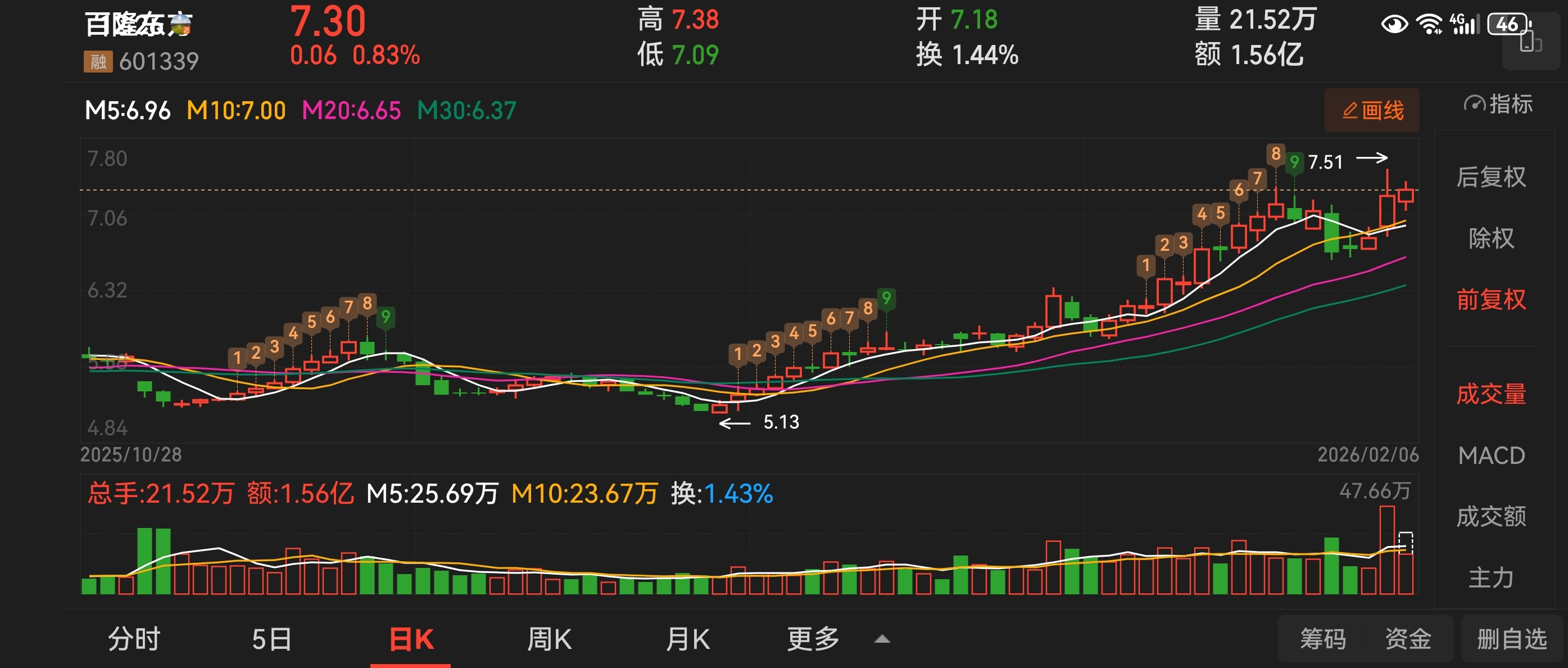Switch sub-chart to MACD indicator
Image resolution: width=1568 pixels, height=668 pixels.
pos(1490,455)
